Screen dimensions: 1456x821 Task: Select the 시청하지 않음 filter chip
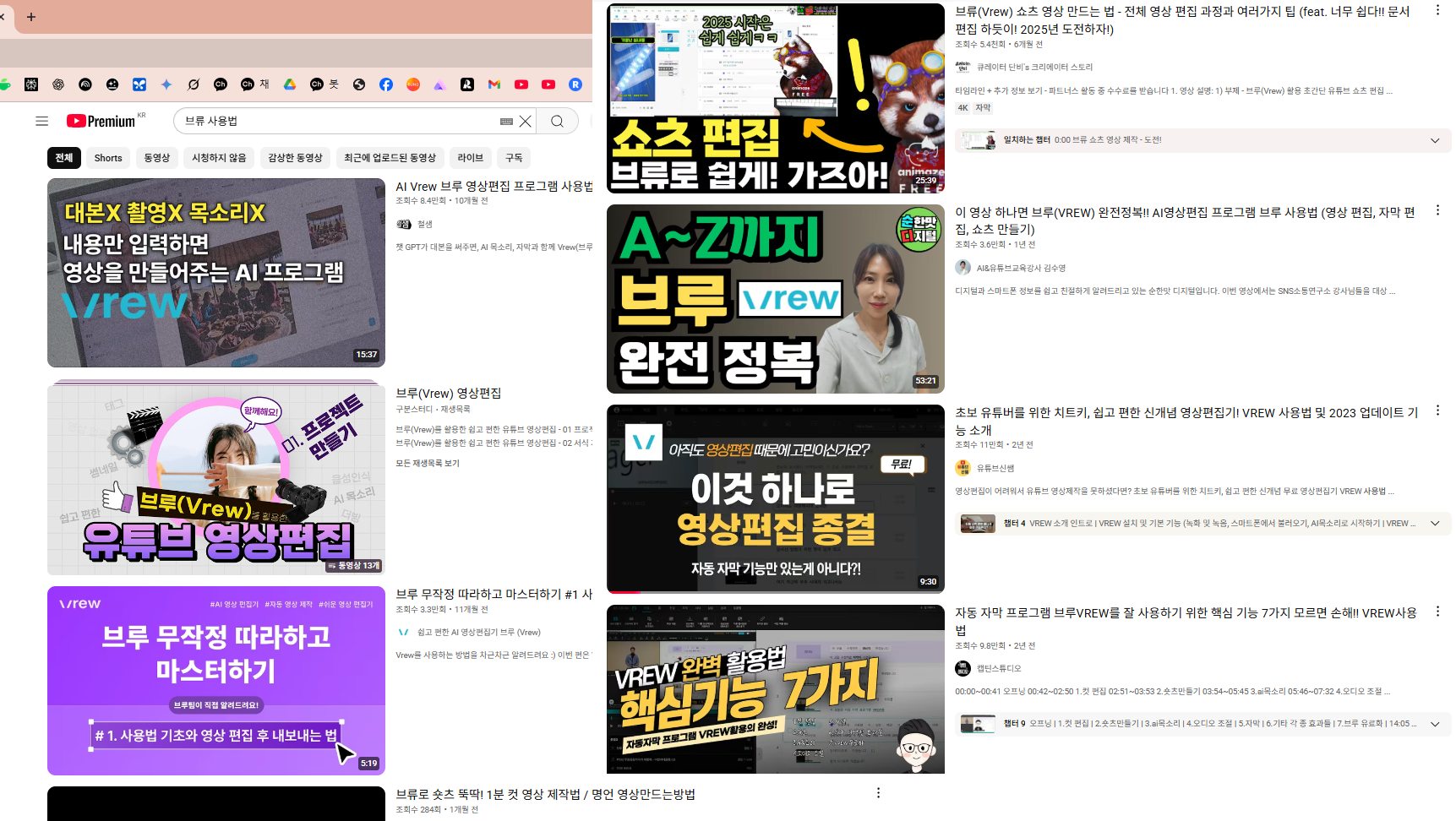coord(219,158)
